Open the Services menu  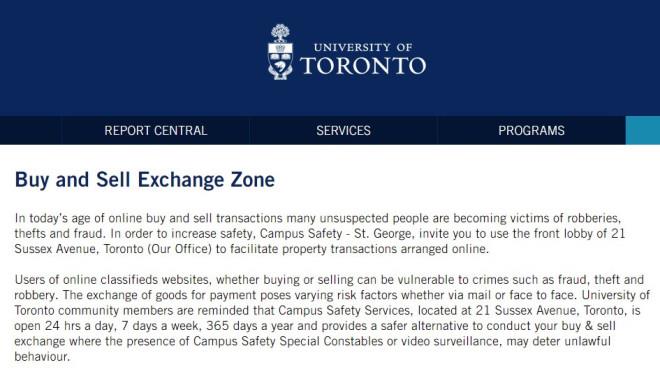click(x=343, y=130)
